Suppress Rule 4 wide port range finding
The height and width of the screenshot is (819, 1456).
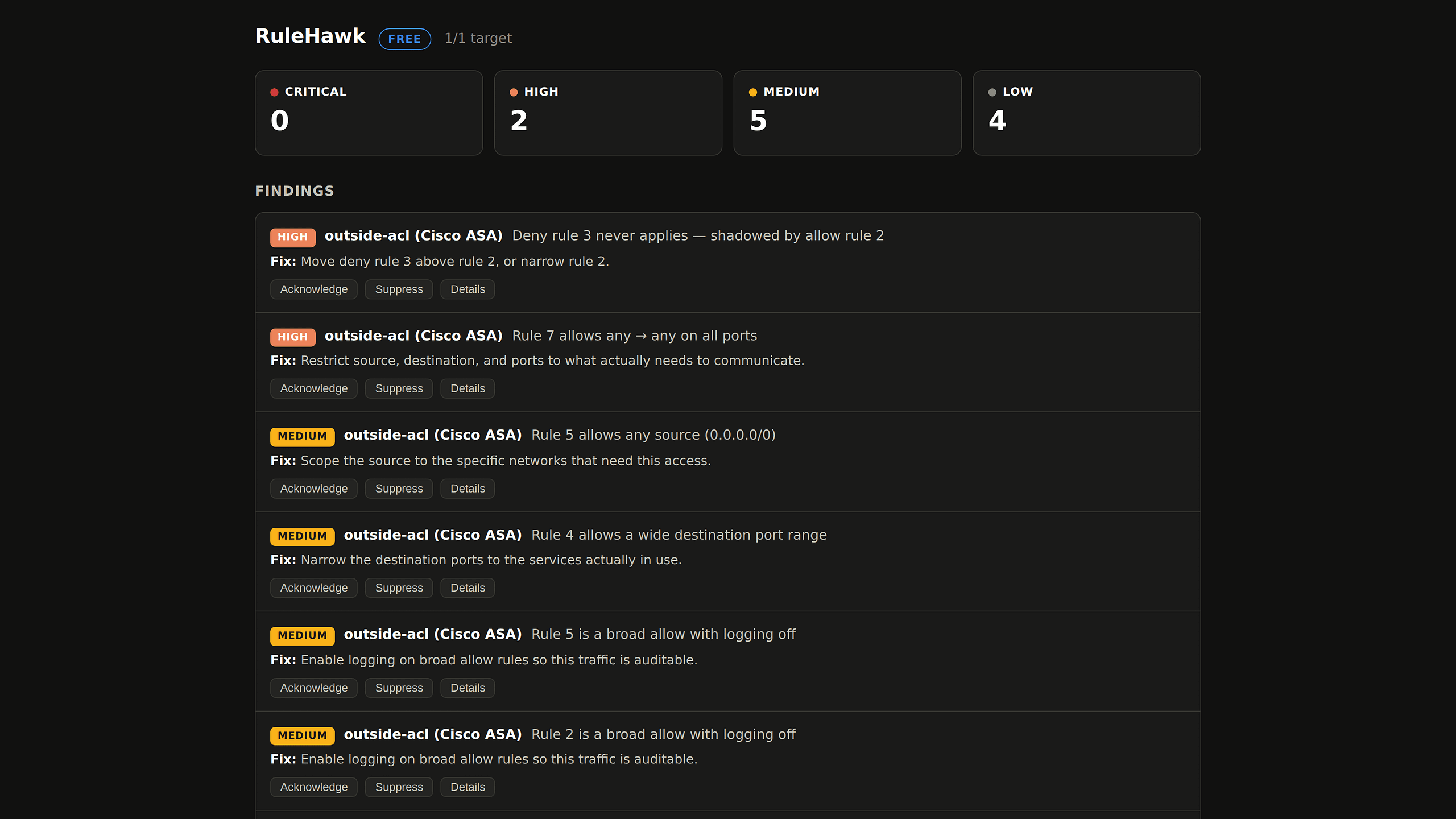click(x=399, y=588)
